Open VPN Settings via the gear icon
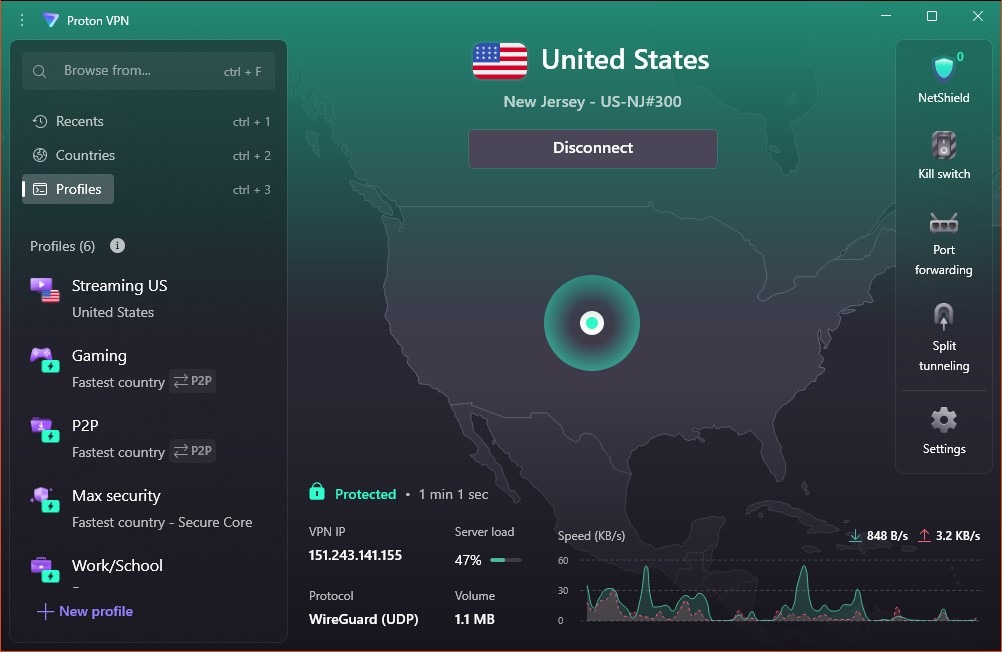The width and height of the screenshot is (1002, 652). (x=943, y=430)
